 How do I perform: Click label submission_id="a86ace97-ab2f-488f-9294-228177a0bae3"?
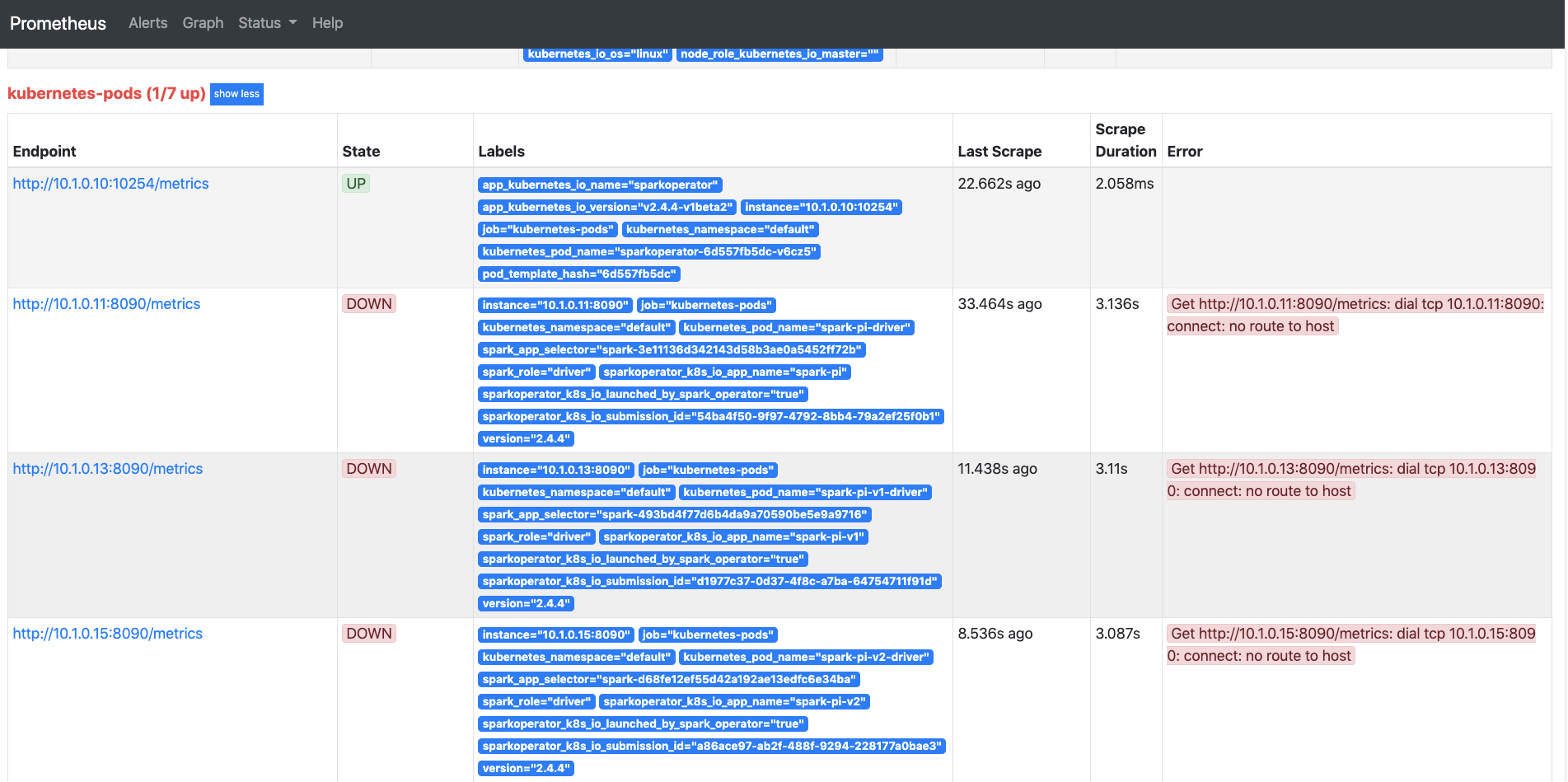tap(712, 747)
